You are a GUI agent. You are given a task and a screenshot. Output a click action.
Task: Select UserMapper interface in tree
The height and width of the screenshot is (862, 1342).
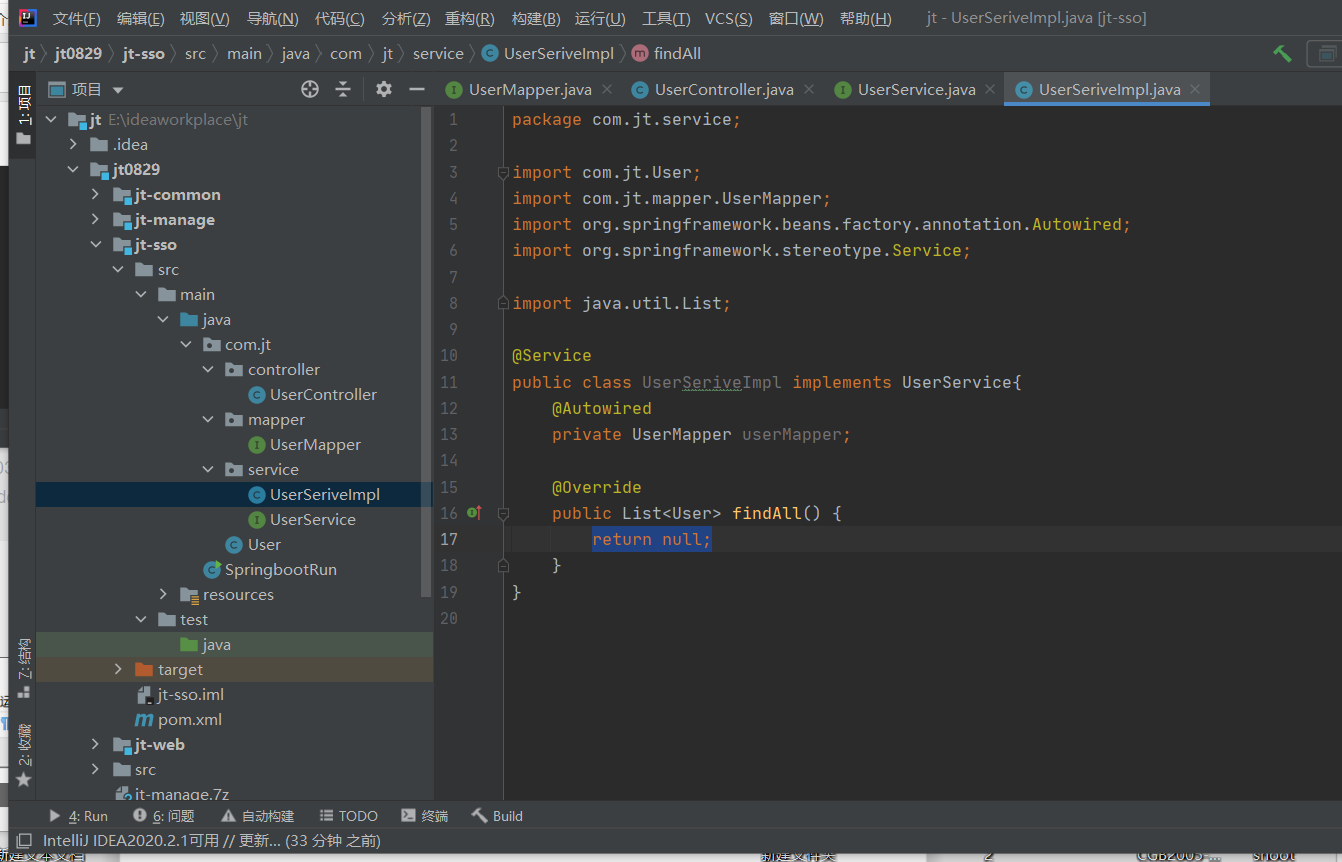tap(305, 445)
